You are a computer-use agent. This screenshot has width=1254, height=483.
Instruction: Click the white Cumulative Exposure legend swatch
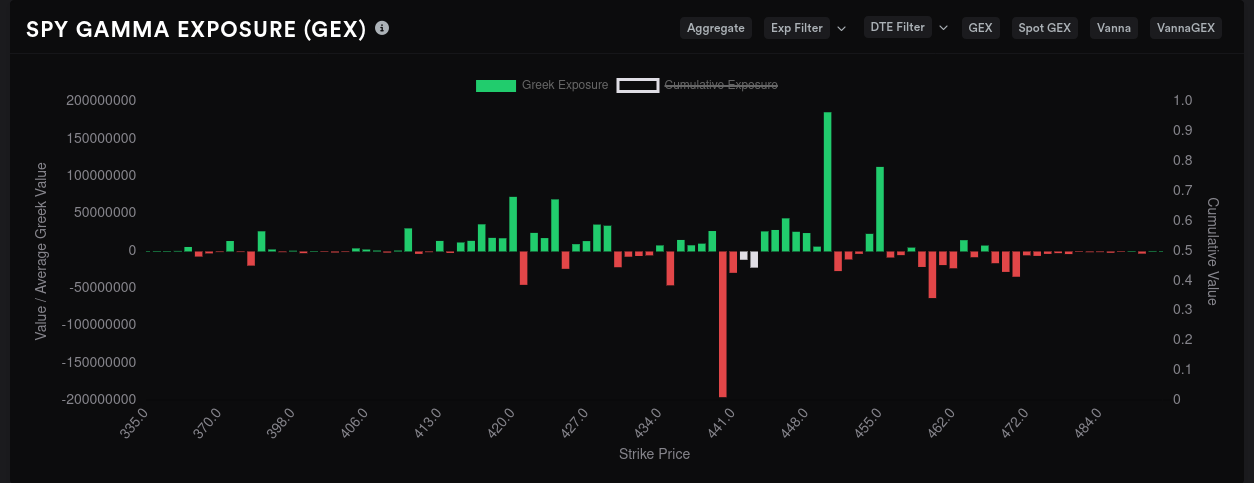click(x=638, y=85)
